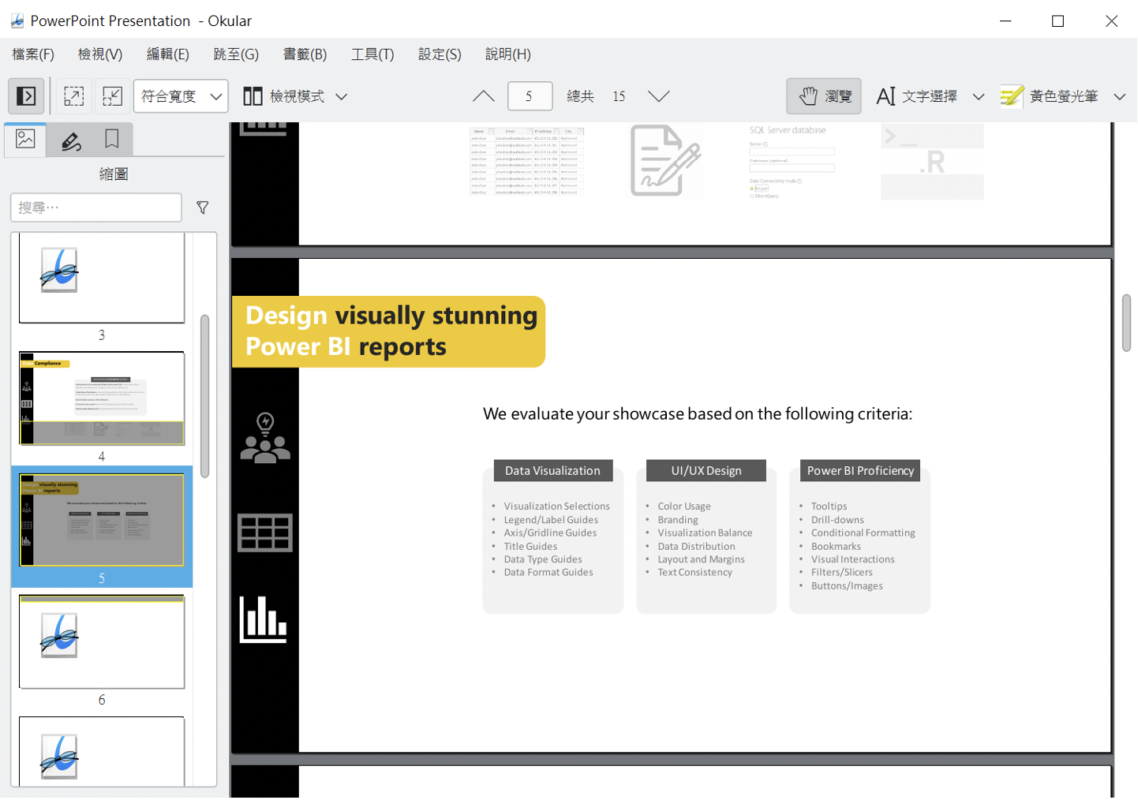Click the page number input field
This screenshot has width=1138, height=800.
point(529,96)
